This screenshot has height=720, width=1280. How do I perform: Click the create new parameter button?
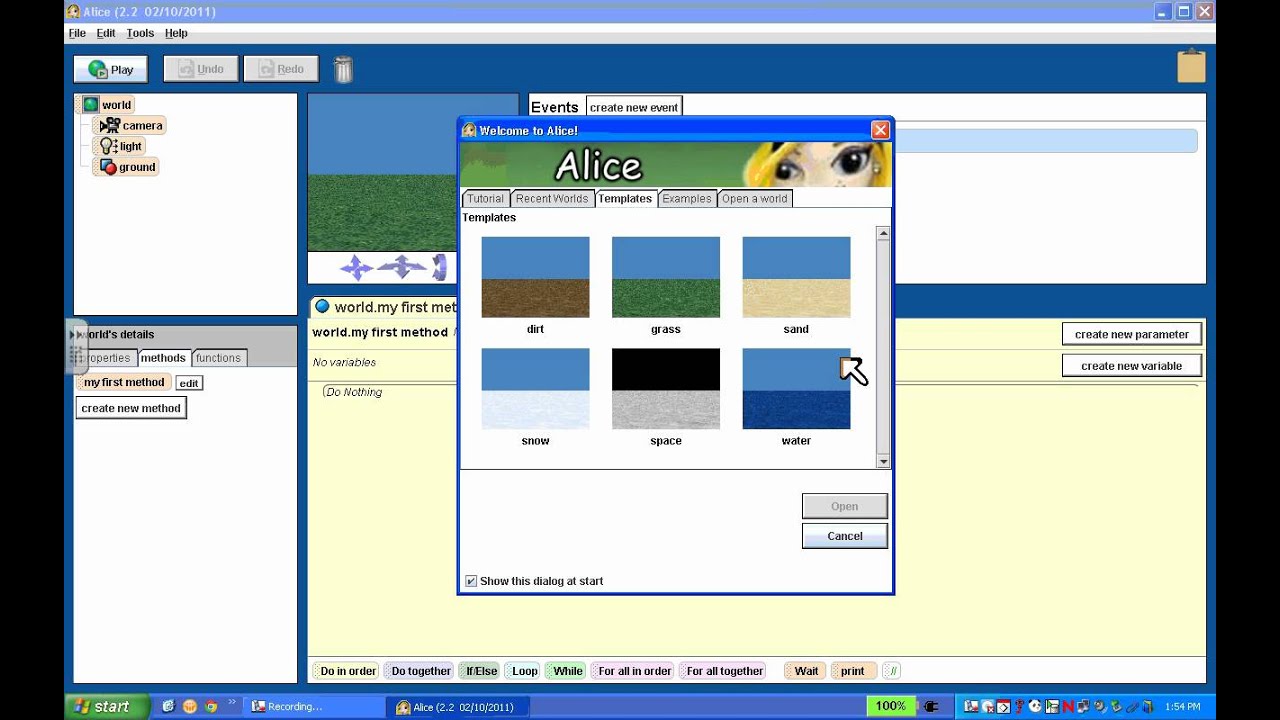point(1132,334)
